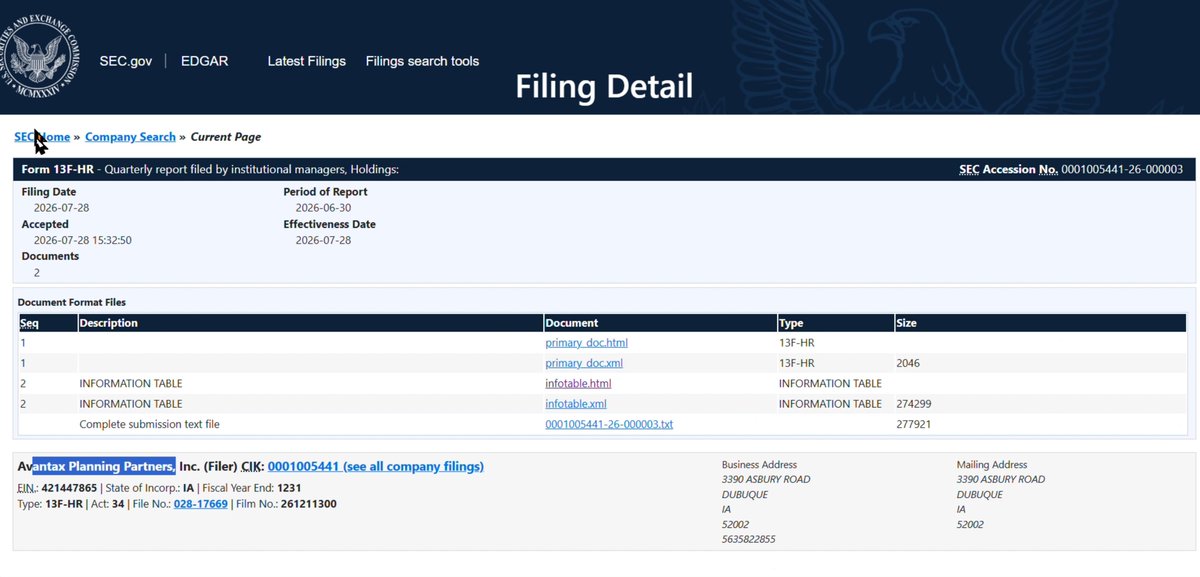
Task: Click Period of Report value 2026-06-30
Action: [324, 208]
